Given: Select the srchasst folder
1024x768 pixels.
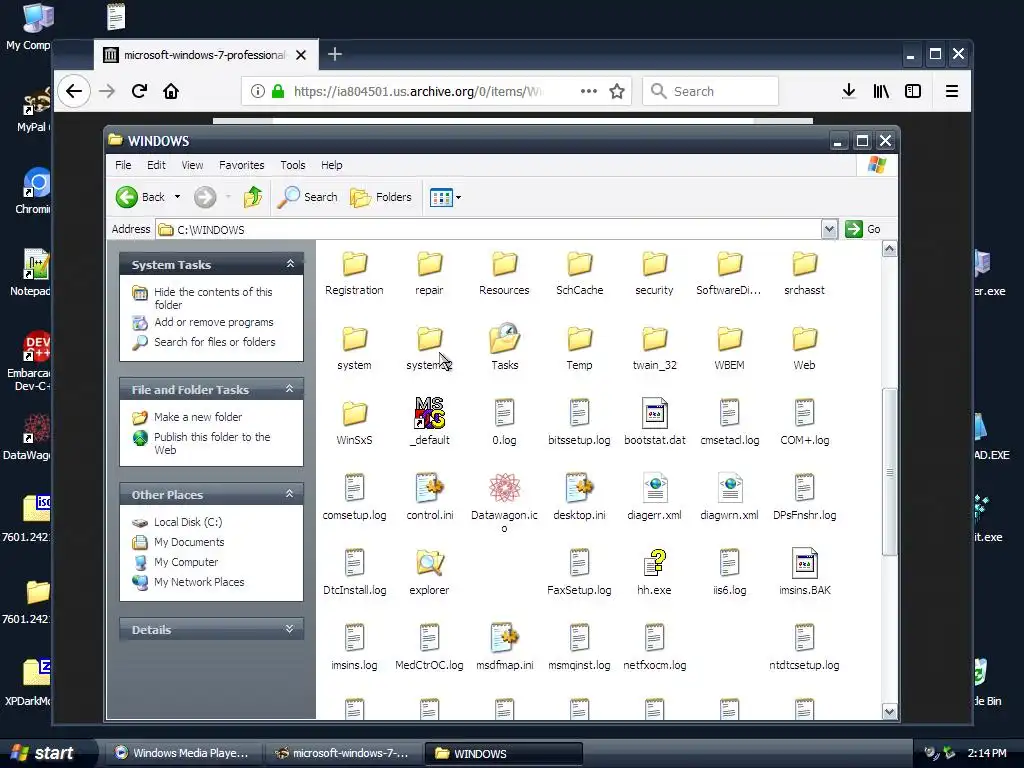Looking at the screenshot, I should coord(805,274).
